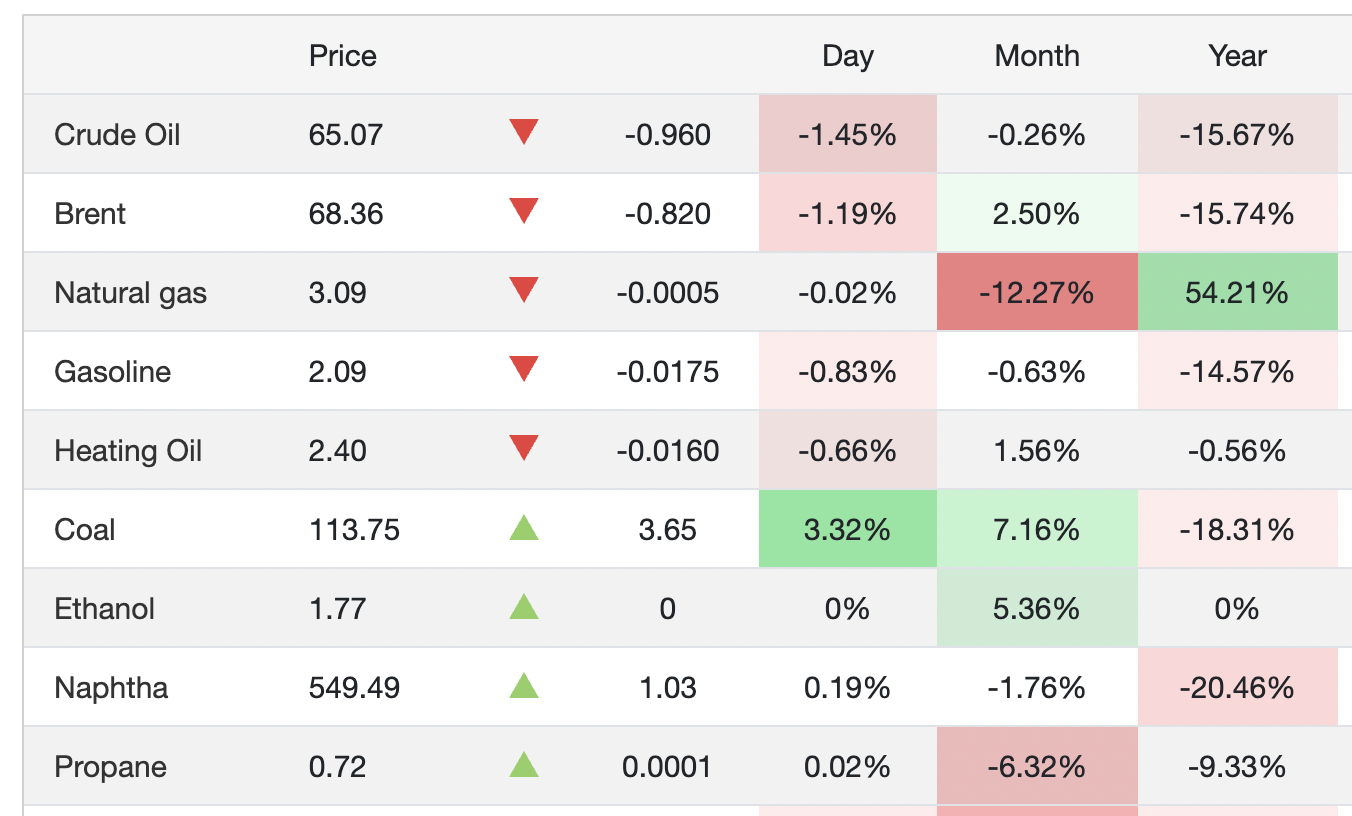Open the Naphtha commodity link

point(111,688)
